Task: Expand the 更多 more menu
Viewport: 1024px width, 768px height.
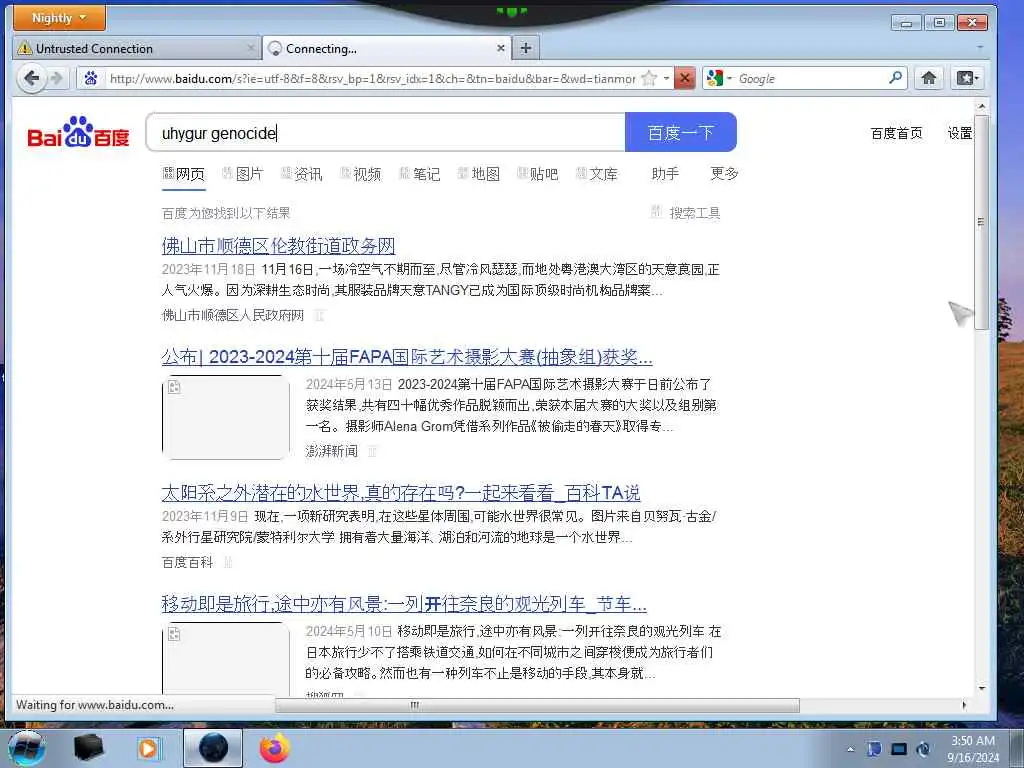Action: tap(724, 173)
